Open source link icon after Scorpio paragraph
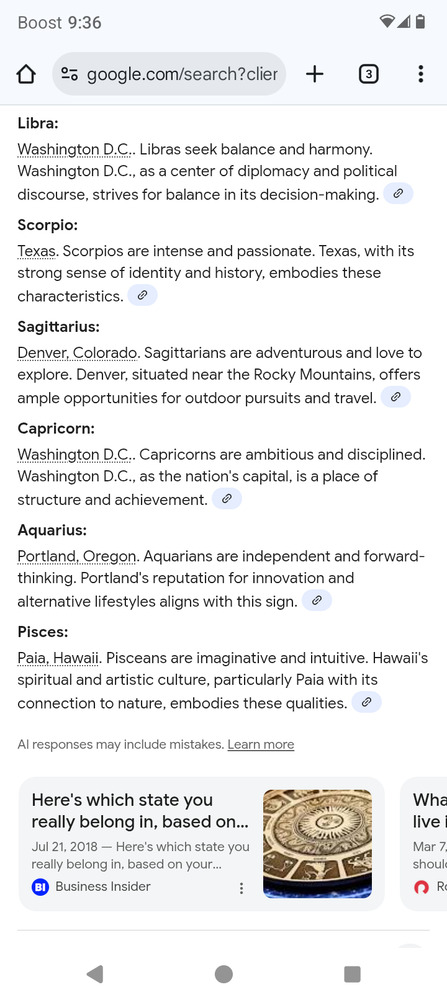 click(x=142, y=296)
